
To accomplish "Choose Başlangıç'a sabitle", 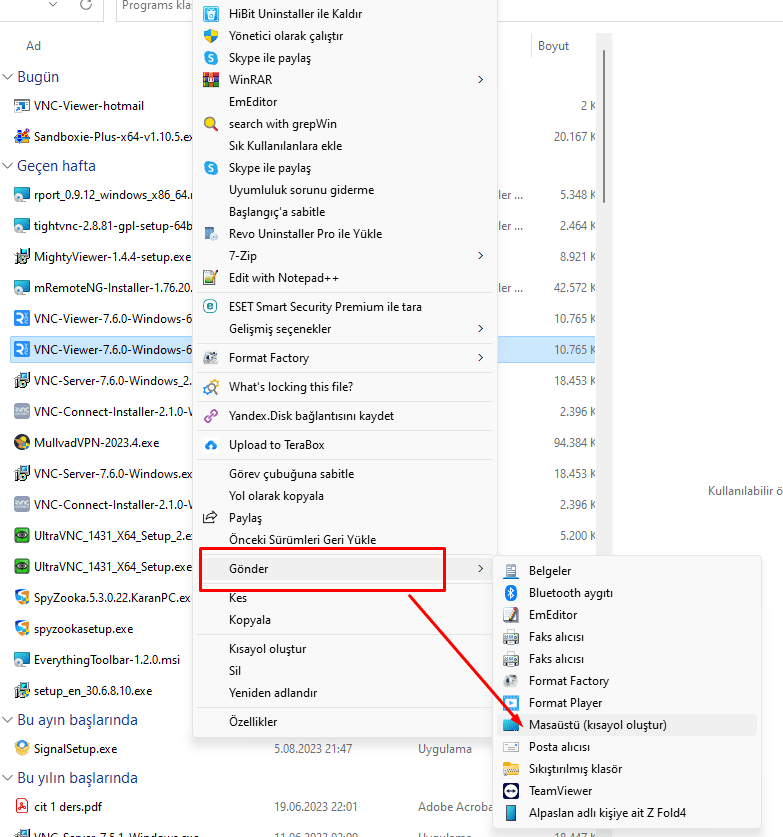I will tap(345, 212).
